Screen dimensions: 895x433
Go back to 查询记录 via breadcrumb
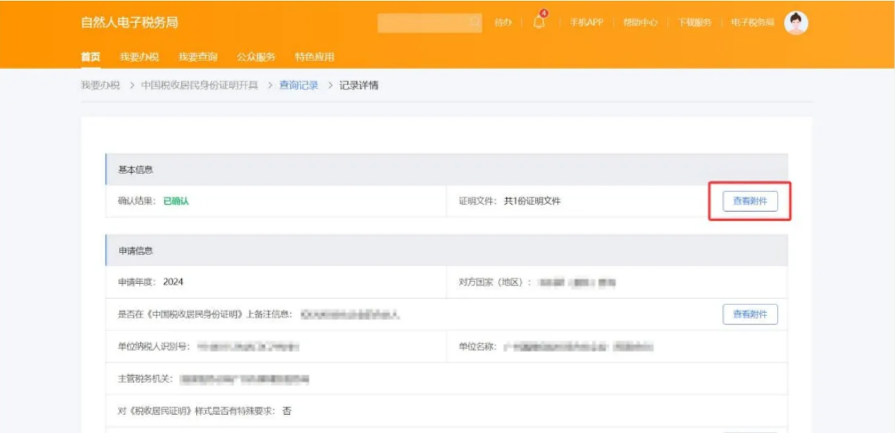click(x=298, y=86)
